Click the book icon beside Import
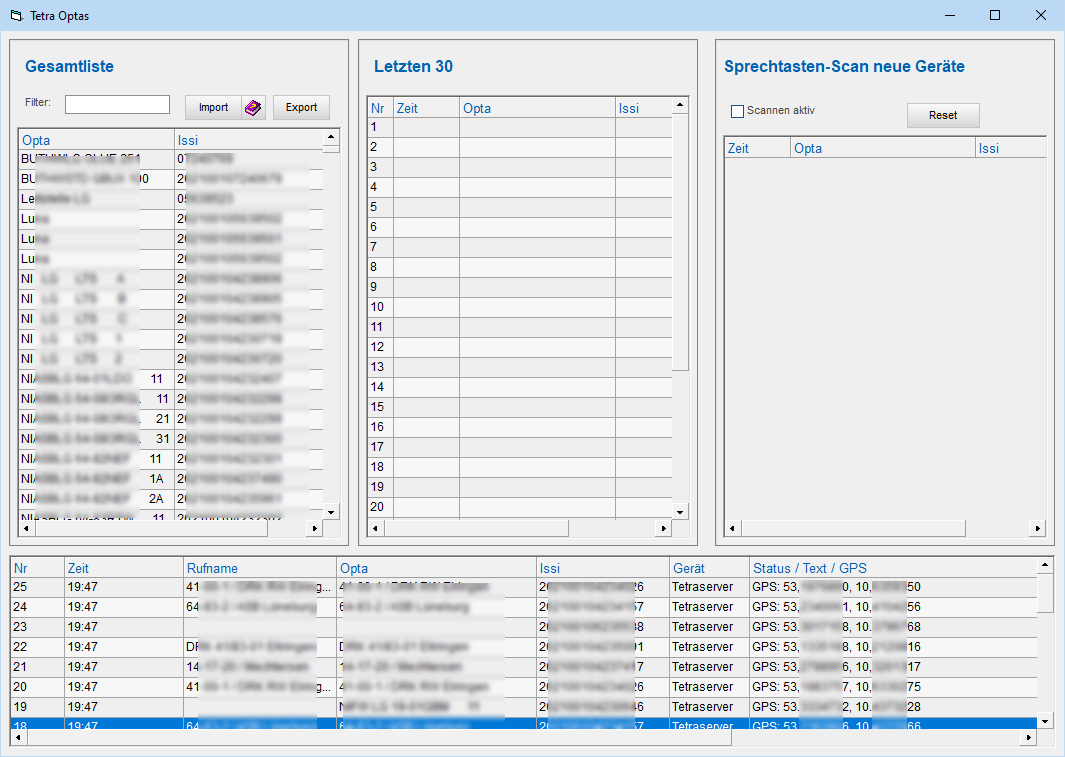 [x=253, y=108]
